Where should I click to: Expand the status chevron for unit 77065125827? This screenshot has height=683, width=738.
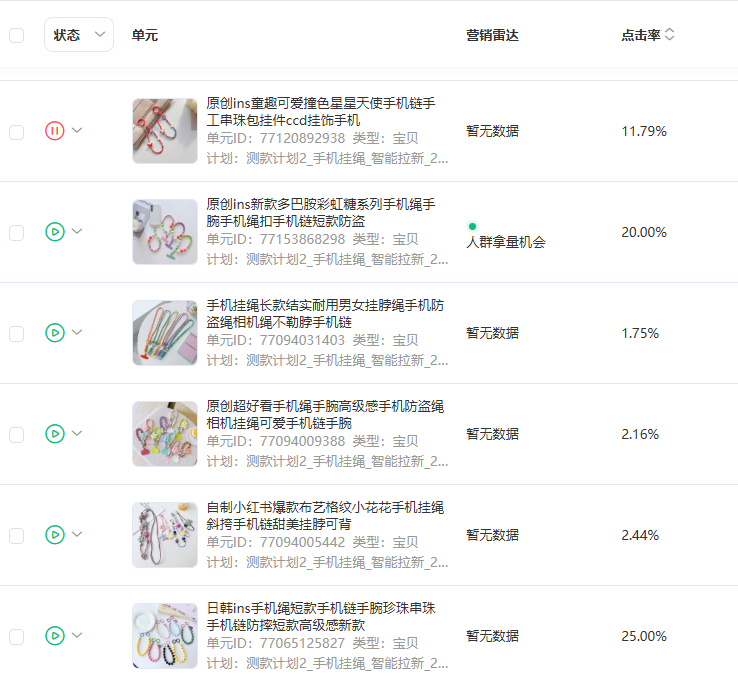tap(77, 636)
